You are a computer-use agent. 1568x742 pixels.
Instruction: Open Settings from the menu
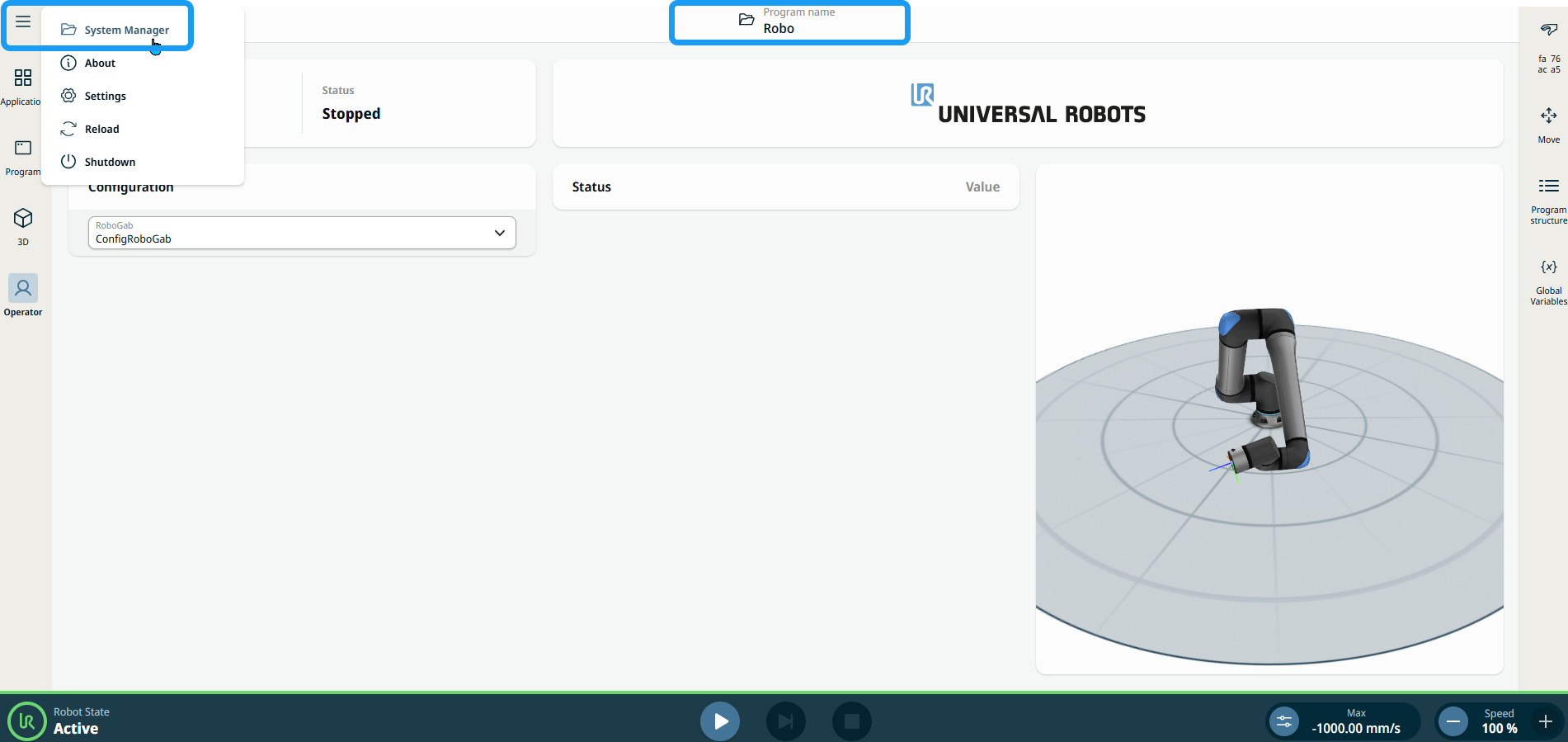pyautogui.click(x=105, y=97)
